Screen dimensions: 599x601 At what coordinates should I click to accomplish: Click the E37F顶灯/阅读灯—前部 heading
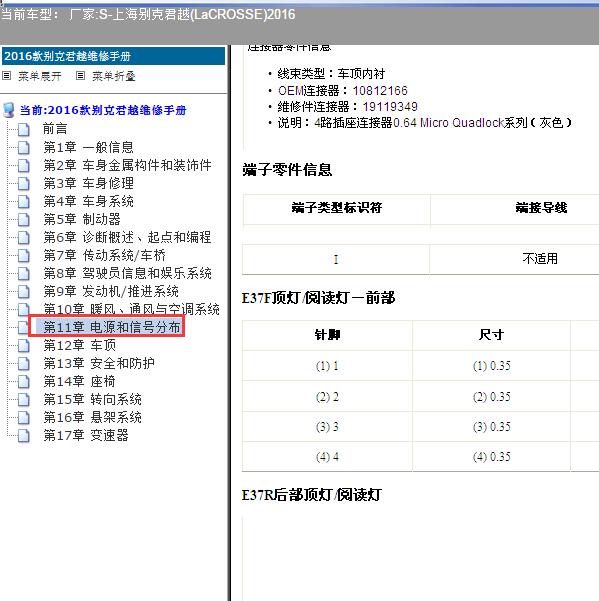(318, 298)
